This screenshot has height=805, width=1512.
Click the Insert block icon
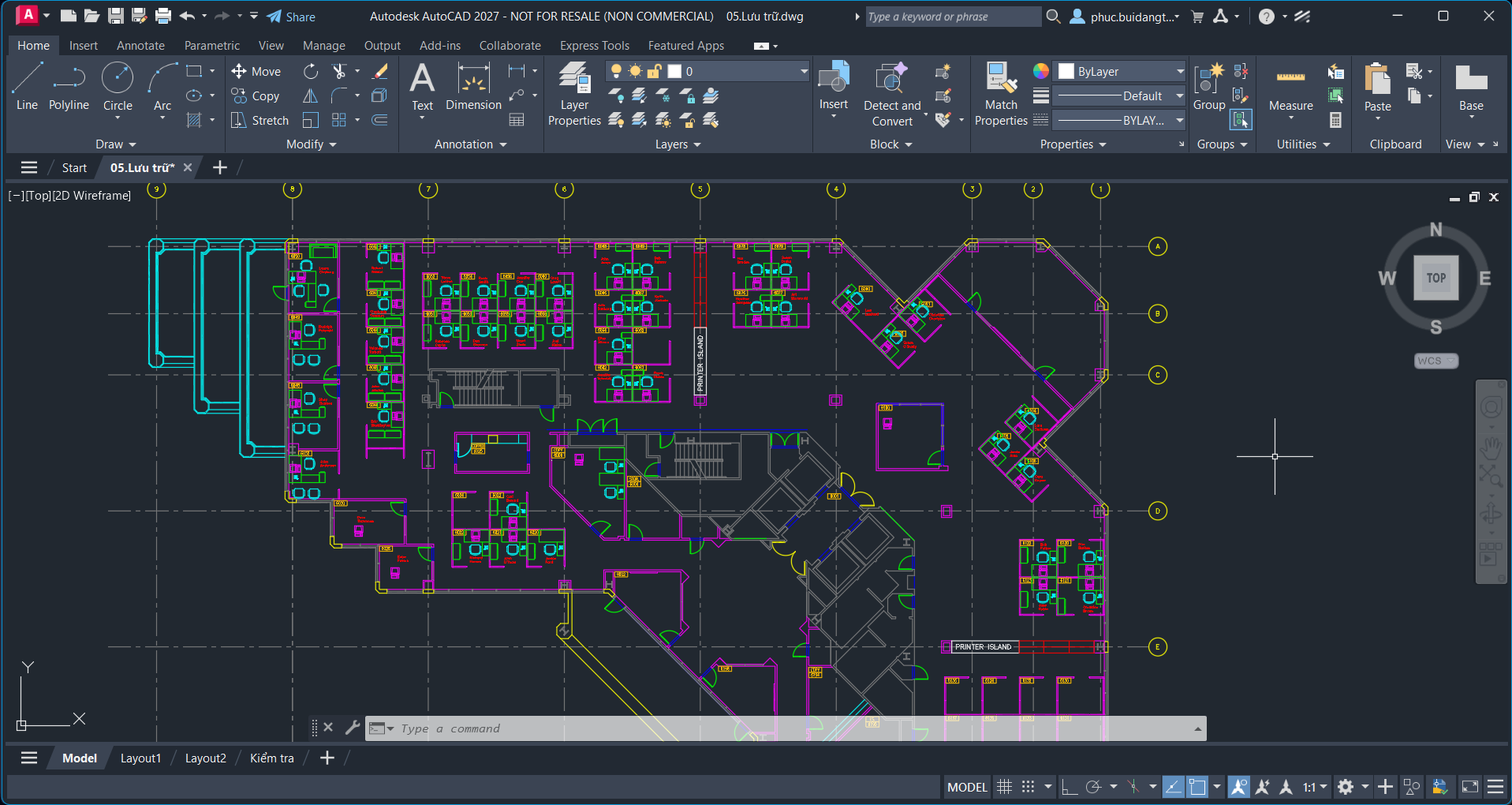pos(834,79)
